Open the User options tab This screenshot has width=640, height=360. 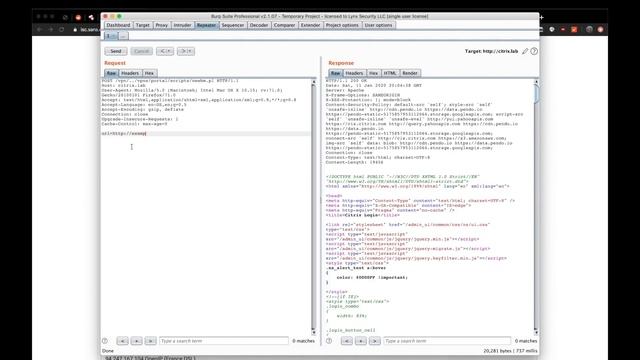378,25
